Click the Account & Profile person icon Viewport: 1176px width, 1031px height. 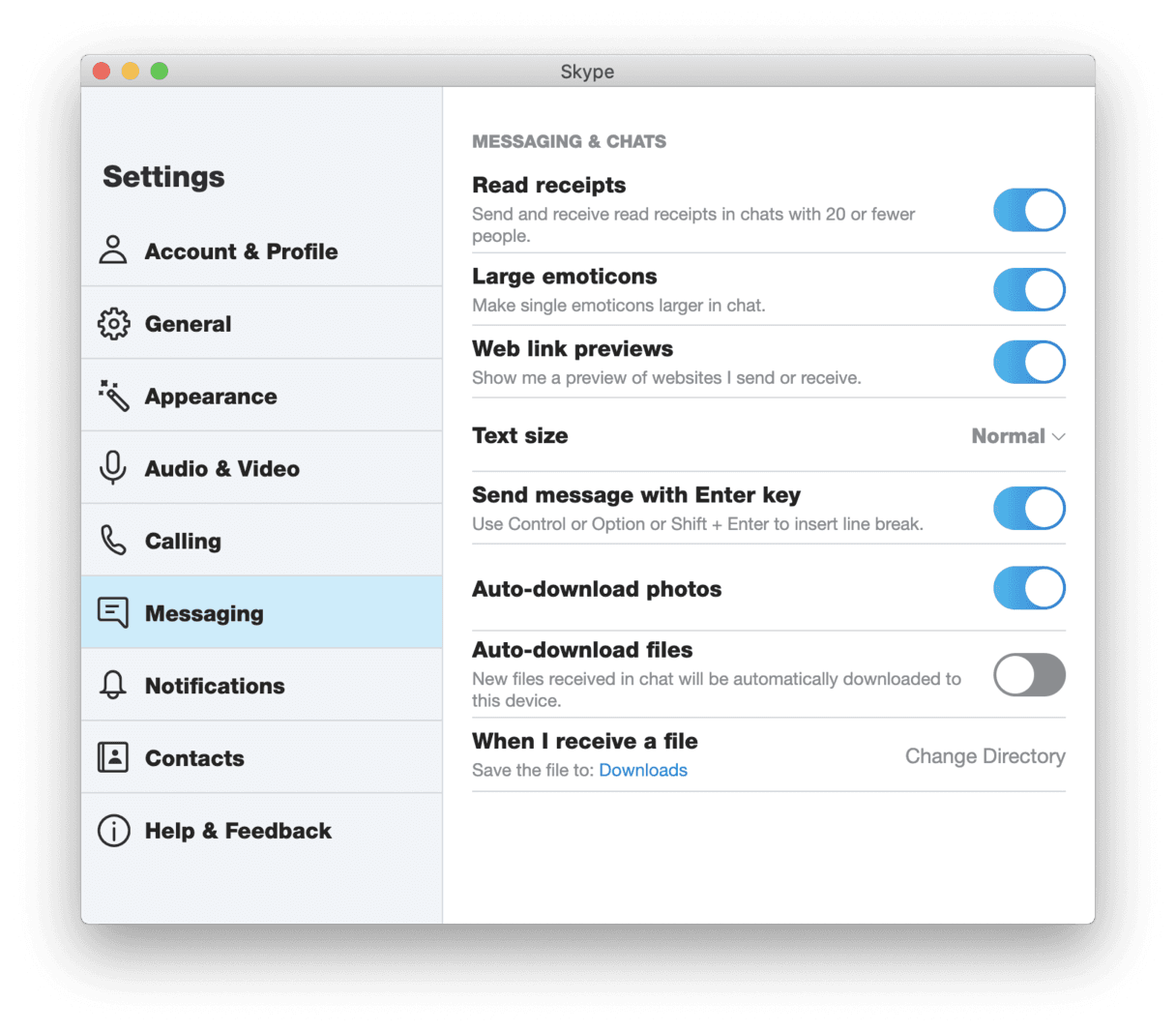click(113, 250)
